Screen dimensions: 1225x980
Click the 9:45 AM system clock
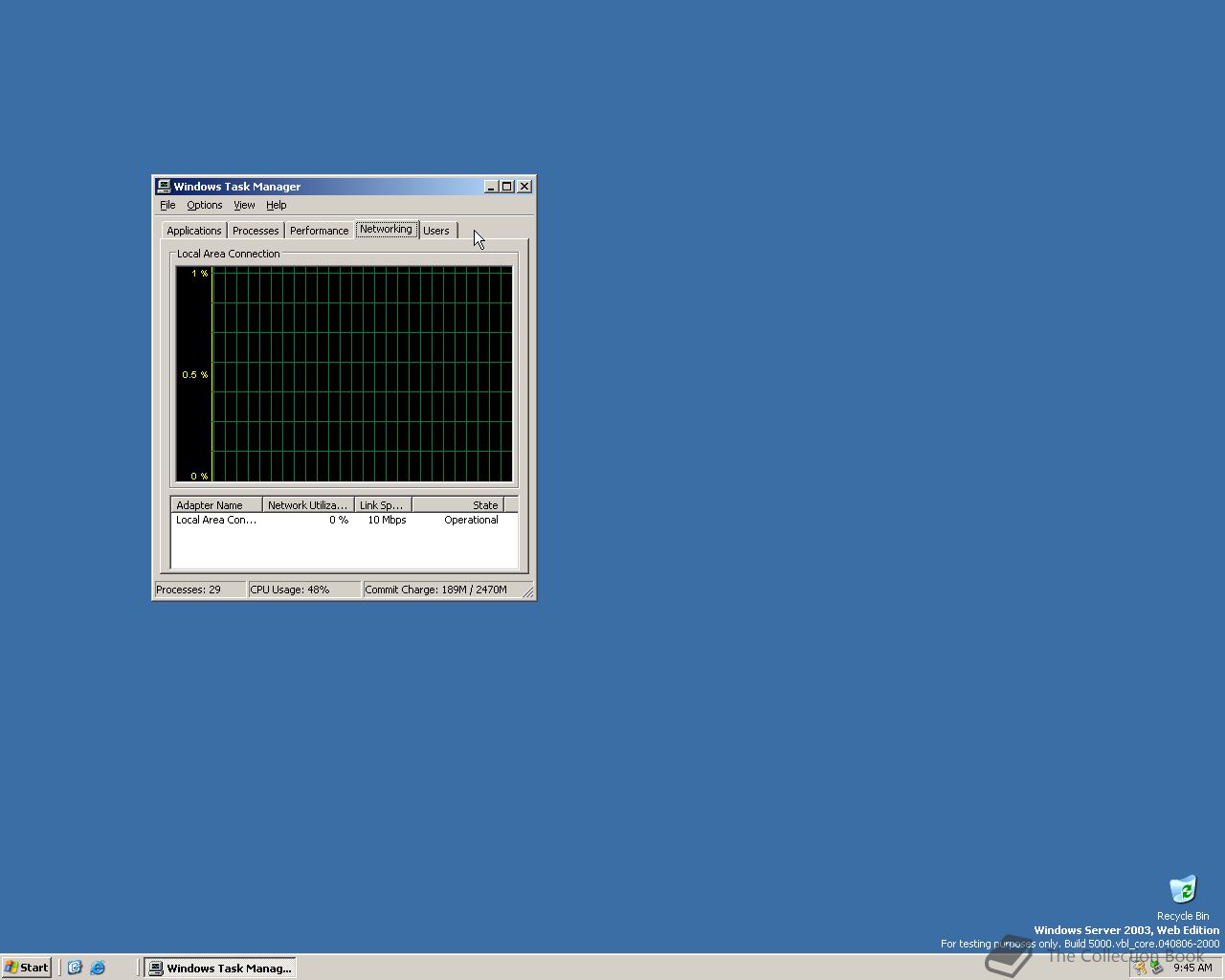click(1192, 968)
